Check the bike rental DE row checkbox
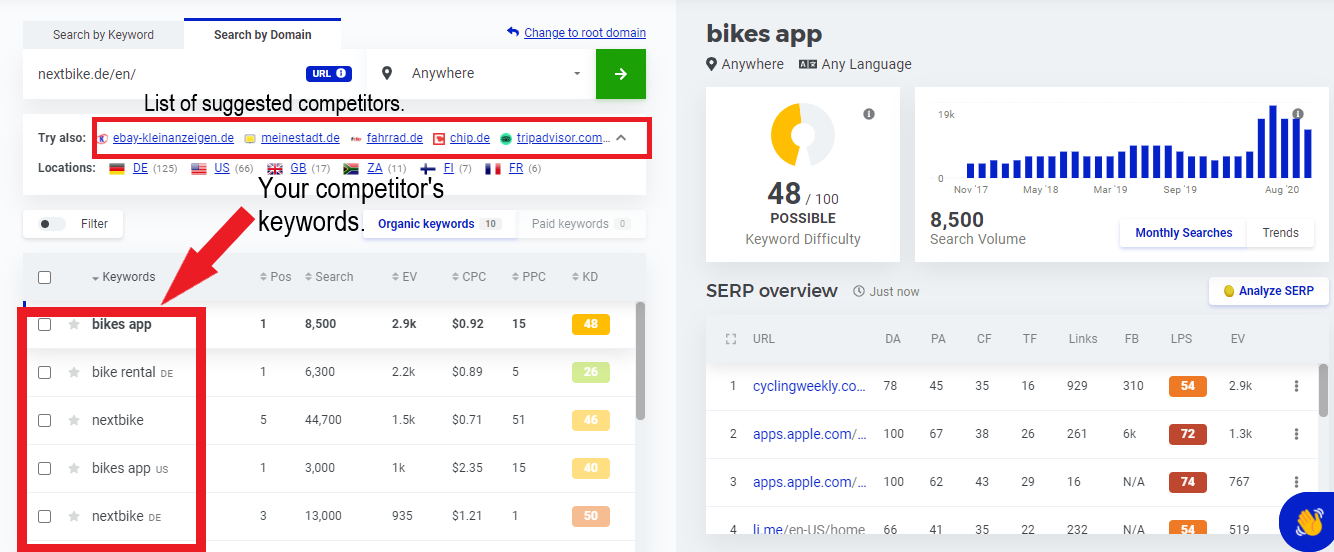1334x552 pixels. click(44, 372)
